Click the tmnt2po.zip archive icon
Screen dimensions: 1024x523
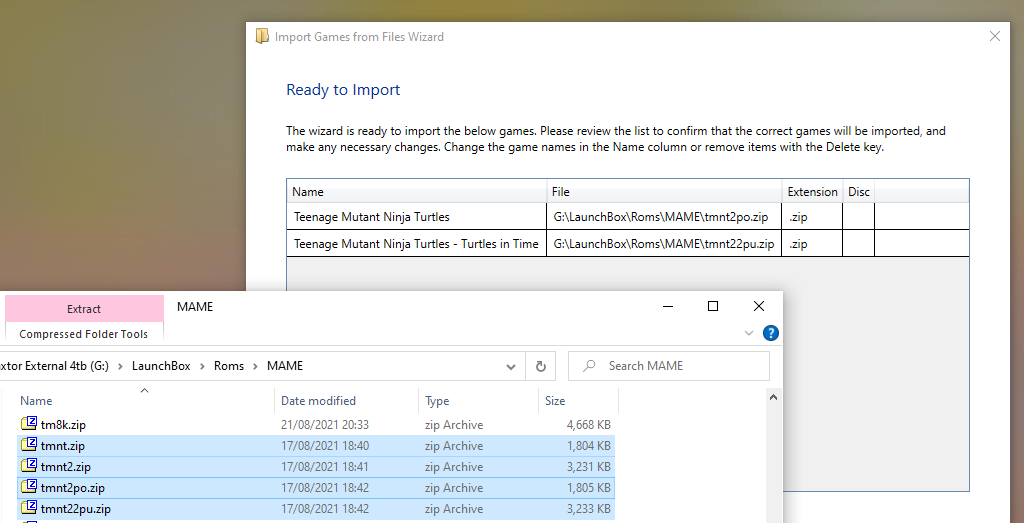[x=29, y=487]
